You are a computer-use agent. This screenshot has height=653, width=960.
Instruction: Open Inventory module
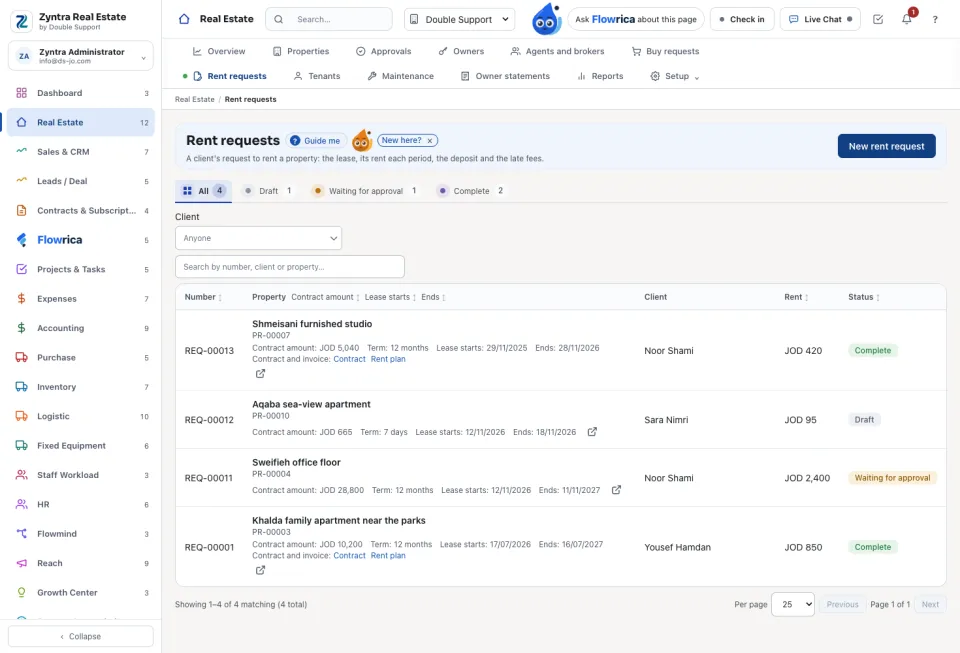(x=81, y=387)
